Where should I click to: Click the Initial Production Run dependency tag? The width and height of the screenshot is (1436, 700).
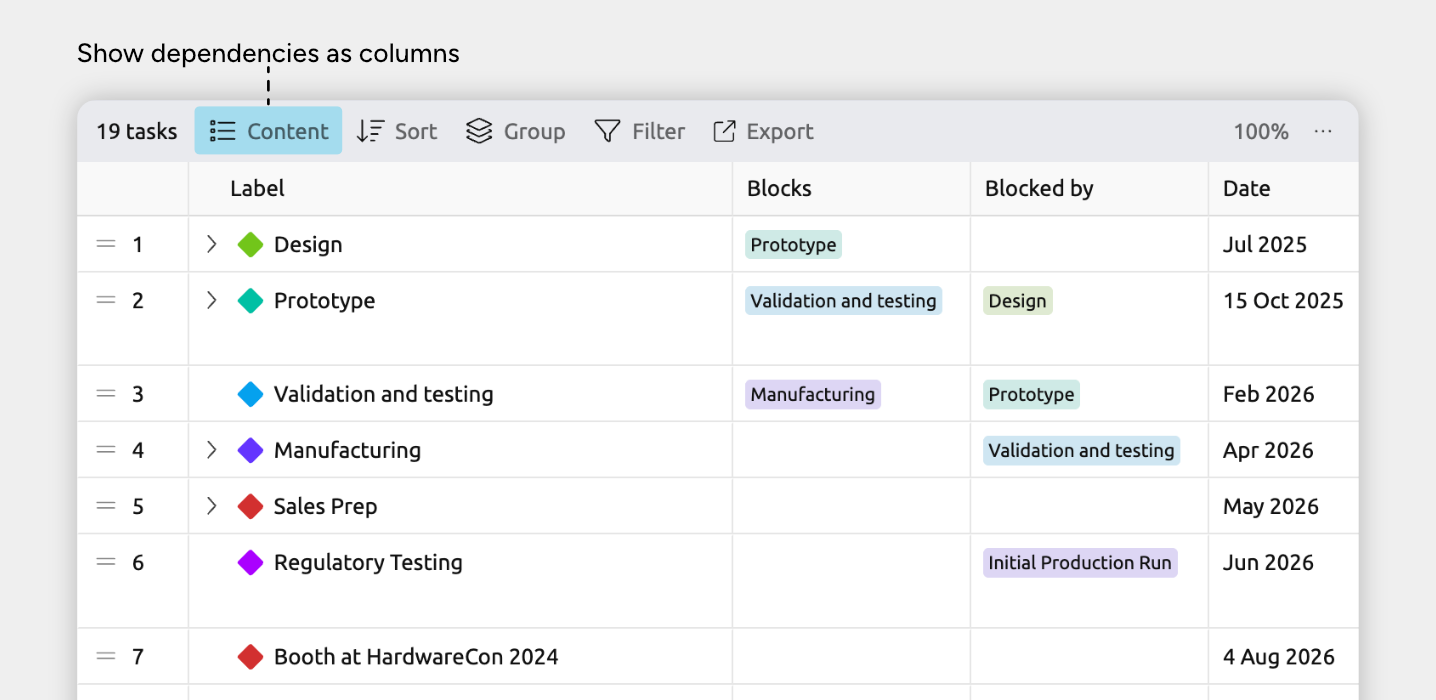(1080, 562)
